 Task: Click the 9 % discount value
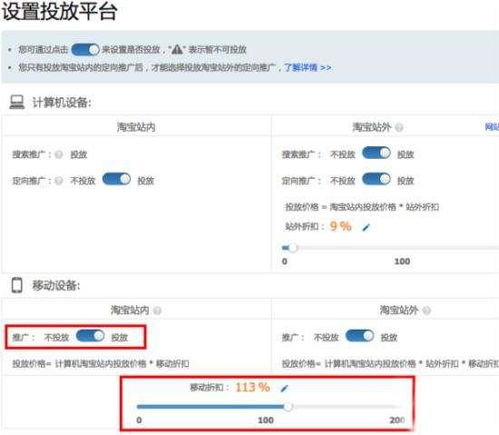pyautogui.click(x=340, y=226)
